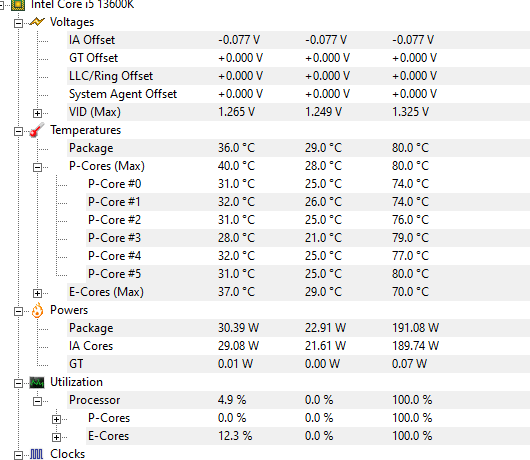Select the IA Offset voltage row

(x=298, y=40)
